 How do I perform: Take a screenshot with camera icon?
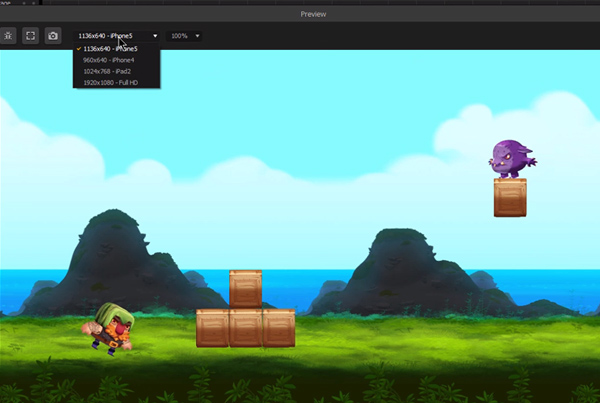pyautogui.click(x=53, y=36)
